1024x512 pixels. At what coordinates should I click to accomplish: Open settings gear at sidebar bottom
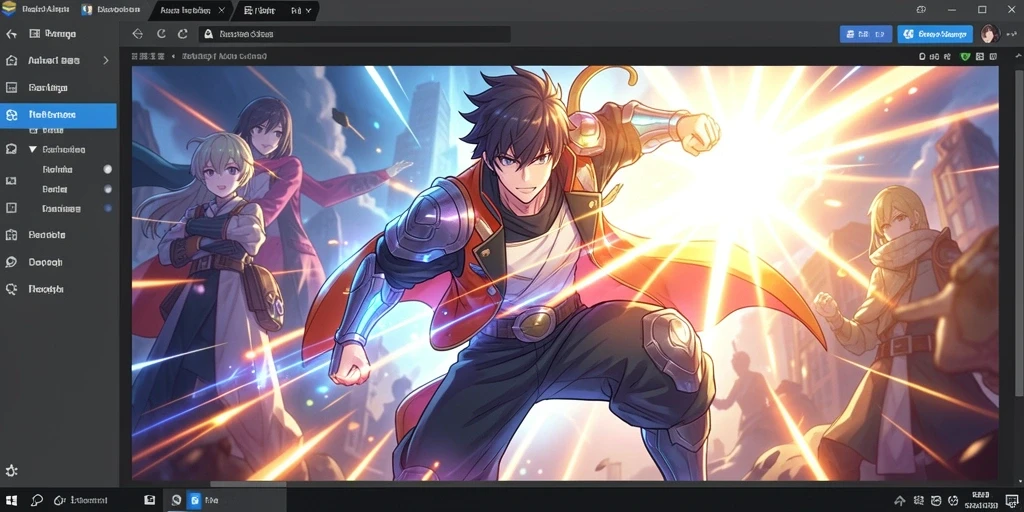point(10,471)
